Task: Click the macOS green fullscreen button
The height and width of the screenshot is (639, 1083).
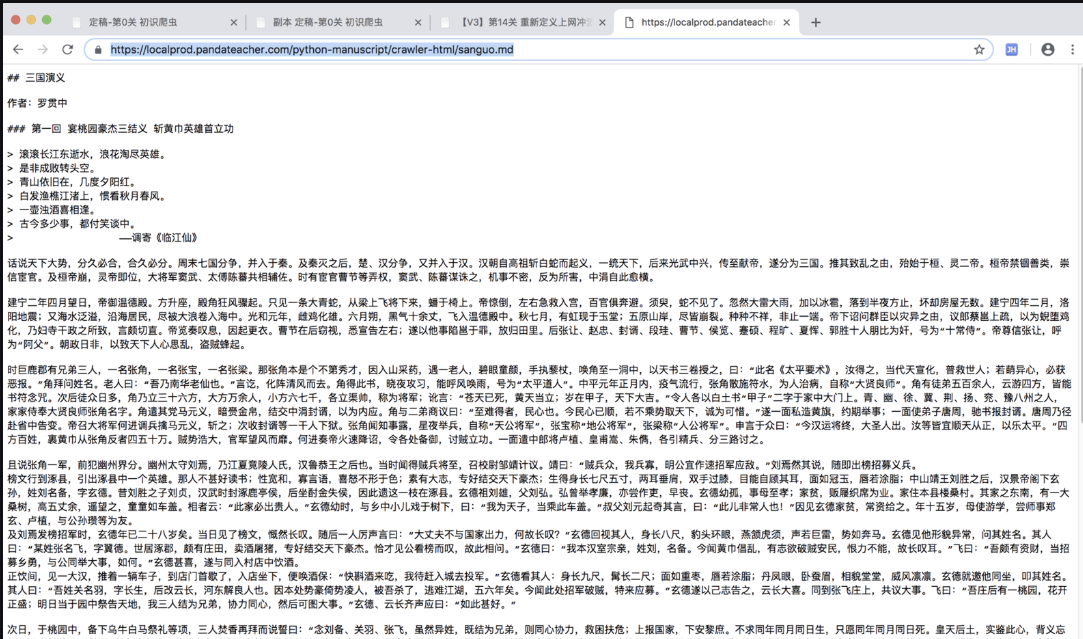Action: 47,20
